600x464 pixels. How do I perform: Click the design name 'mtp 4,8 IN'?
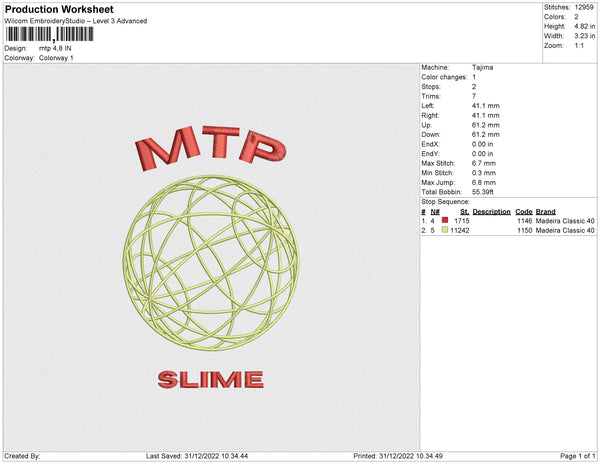pos(55,49)
